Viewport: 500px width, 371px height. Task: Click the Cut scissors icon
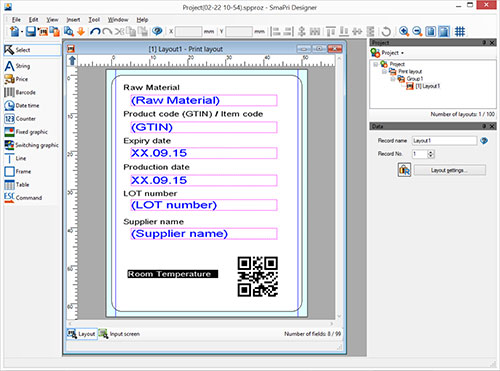(x=119, y=31)
